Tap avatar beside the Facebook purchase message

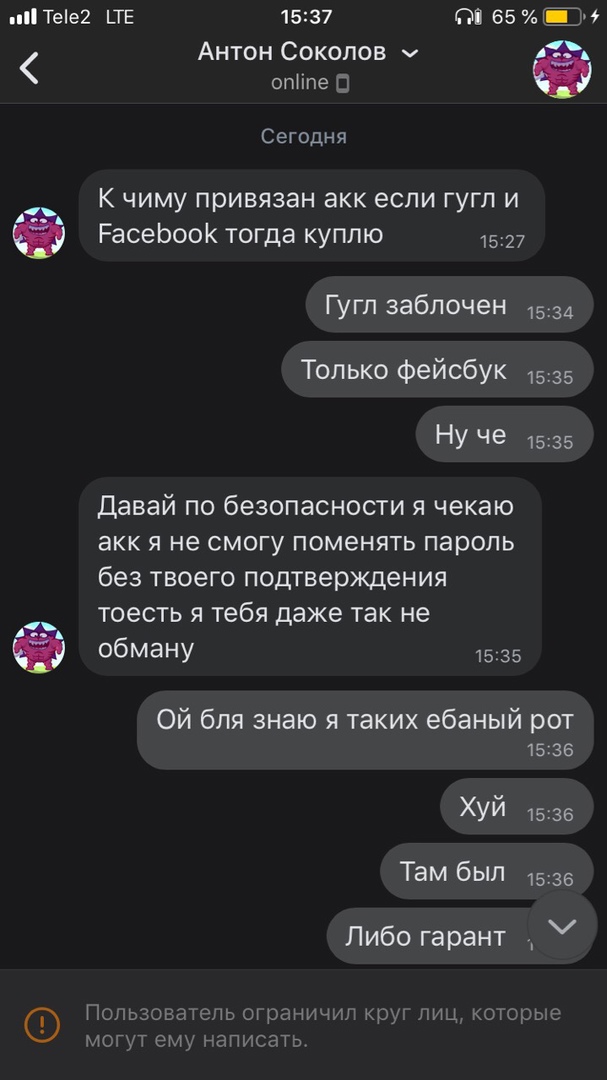click(39, 233)
